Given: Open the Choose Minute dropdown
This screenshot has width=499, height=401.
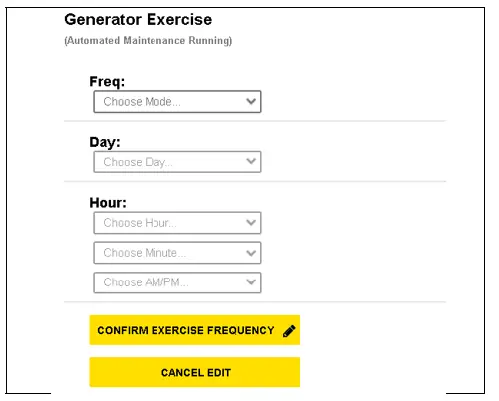Looking at the screenshot, I should coord(177,253).
